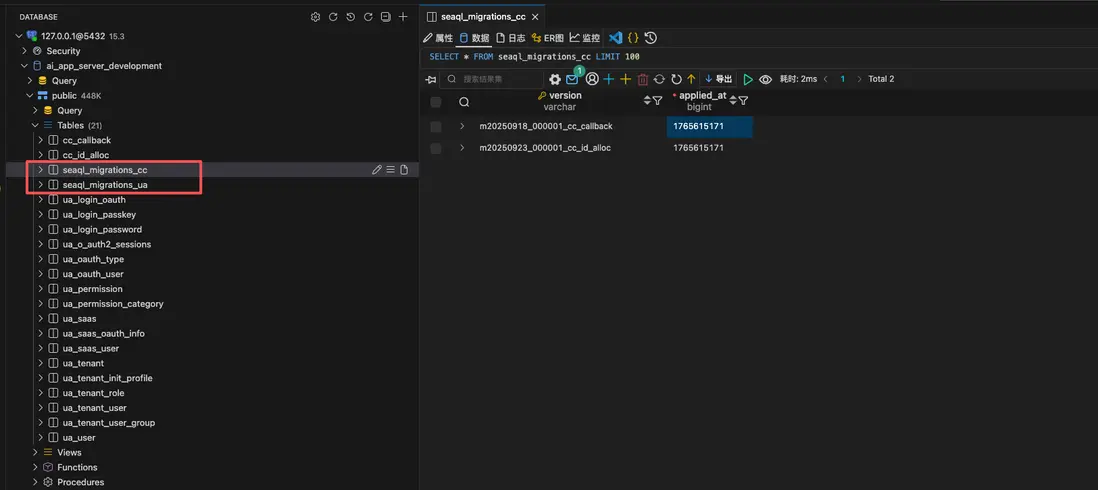Run the query with the green play icon
The height and width of the screenshot is (490, 1098).
(x=747, y=79)
